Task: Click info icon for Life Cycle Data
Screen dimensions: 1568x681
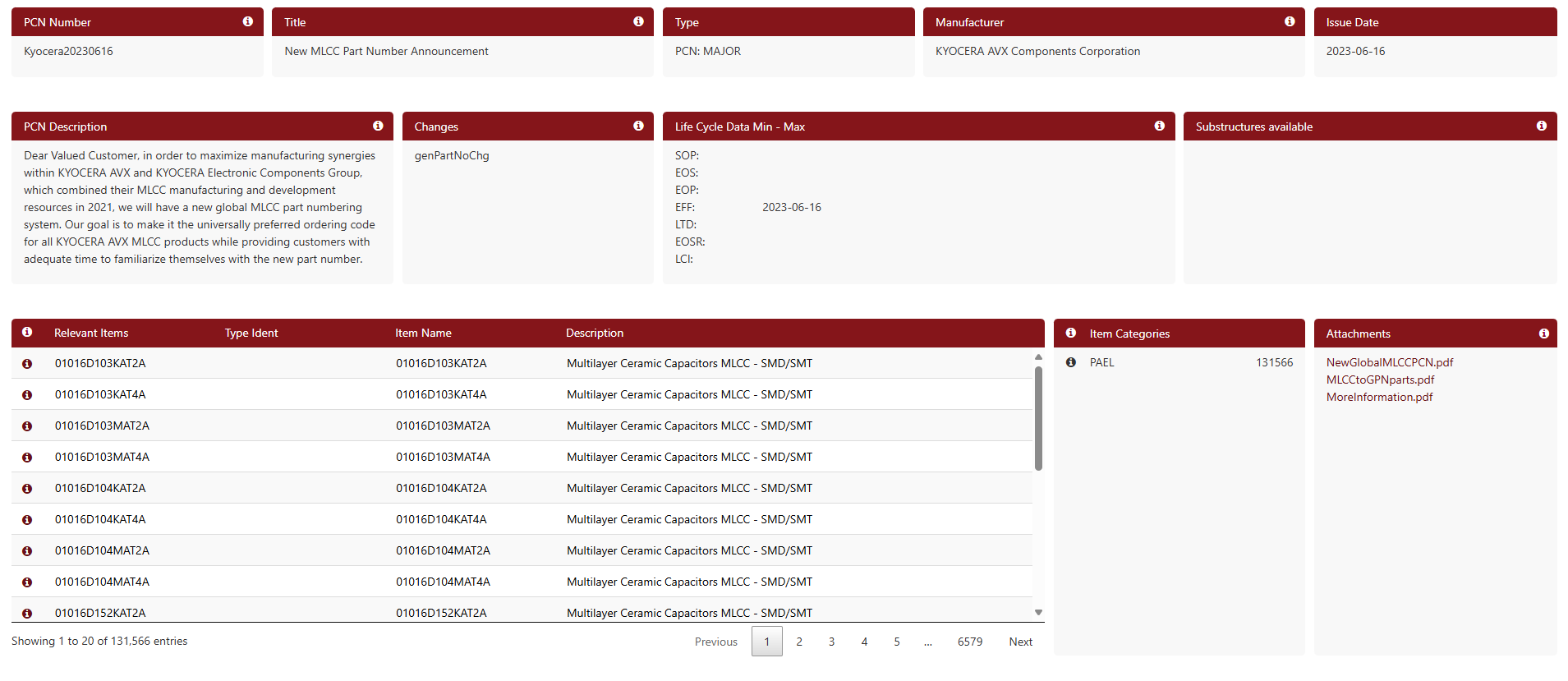Action: tap(1159, 126)
